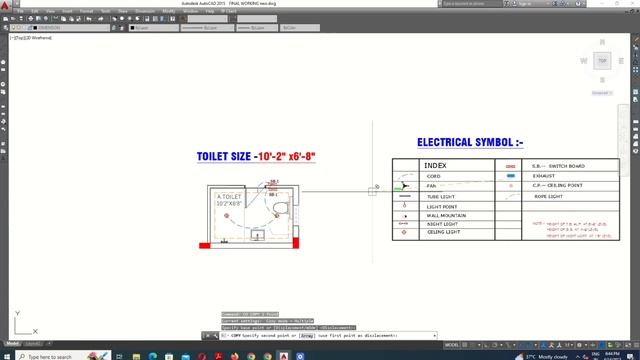The width and height of the screenshot is (640, 360).
Task: Click the W compass direction on ViewCube
Action: (584, 61)
